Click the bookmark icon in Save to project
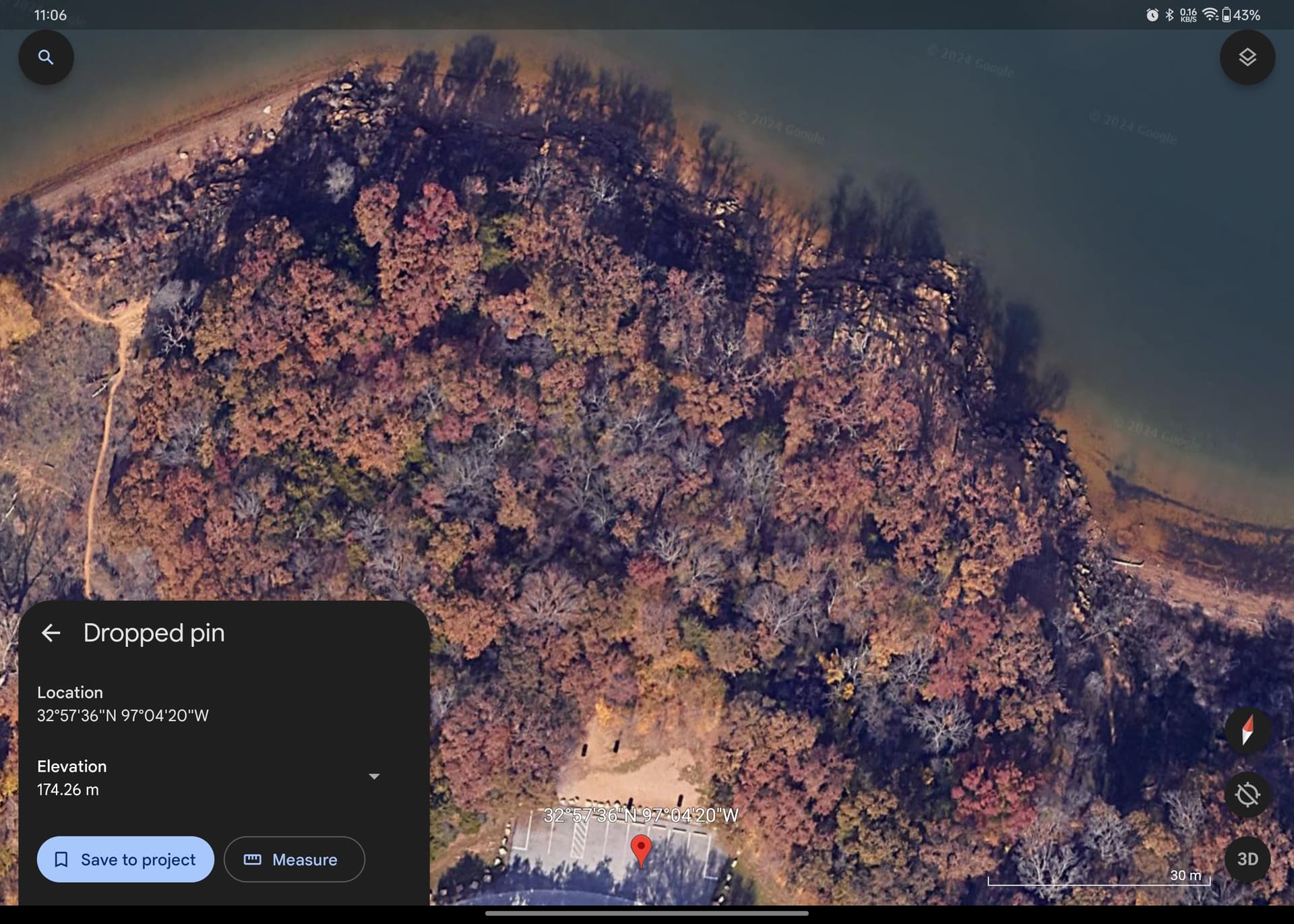This screenshot has width=1294, height=924. [x=61, y=859]
